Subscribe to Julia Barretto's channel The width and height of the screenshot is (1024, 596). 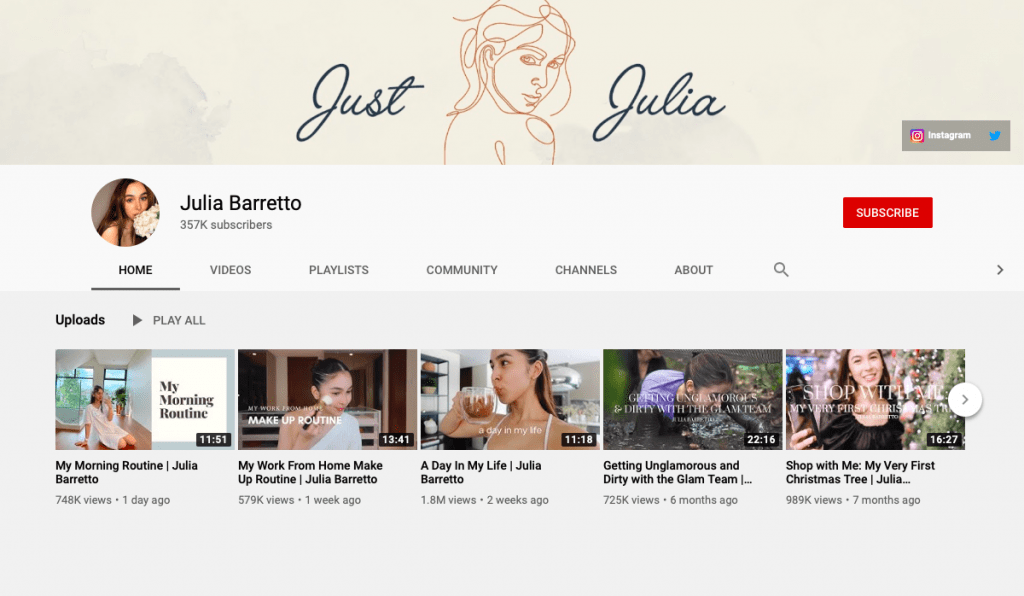[888, 213]
